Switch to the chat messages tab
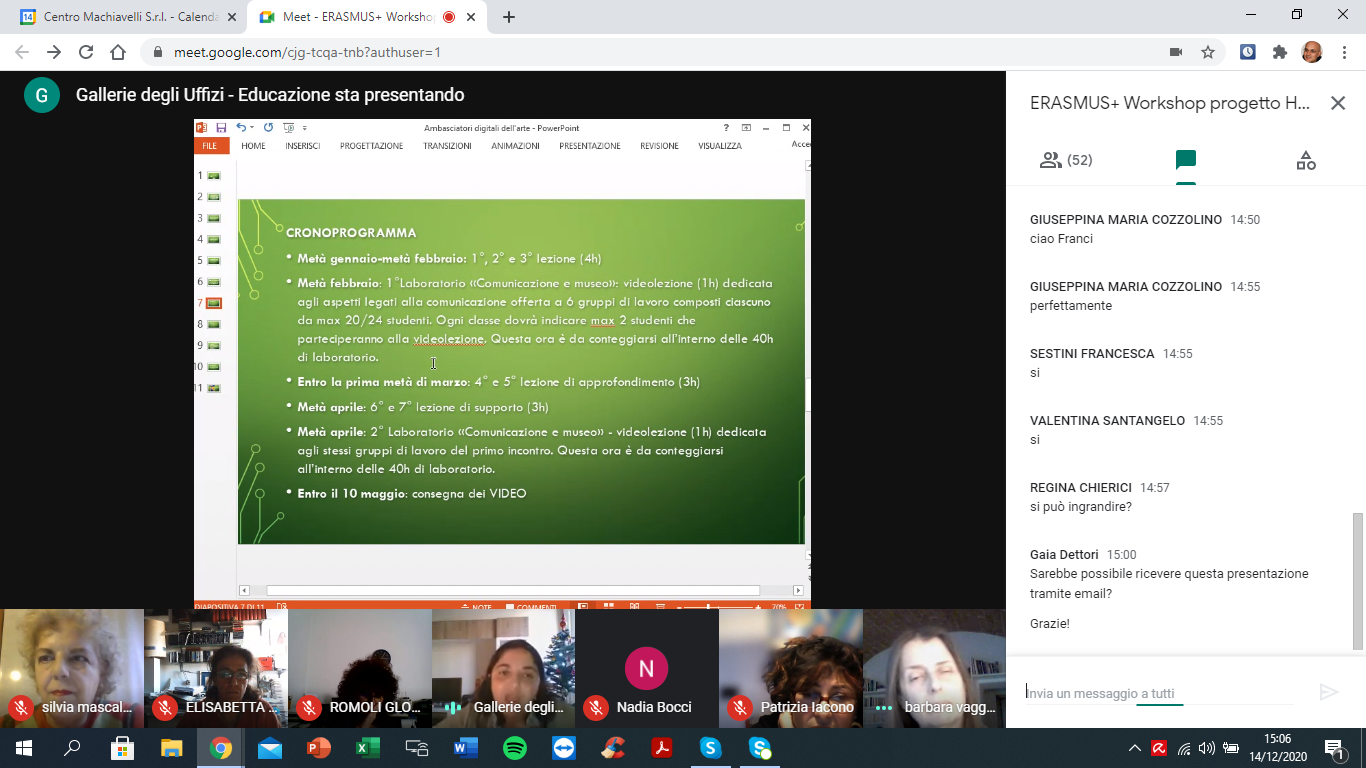Viewport: 1366px width, 768px height. 1186,160
